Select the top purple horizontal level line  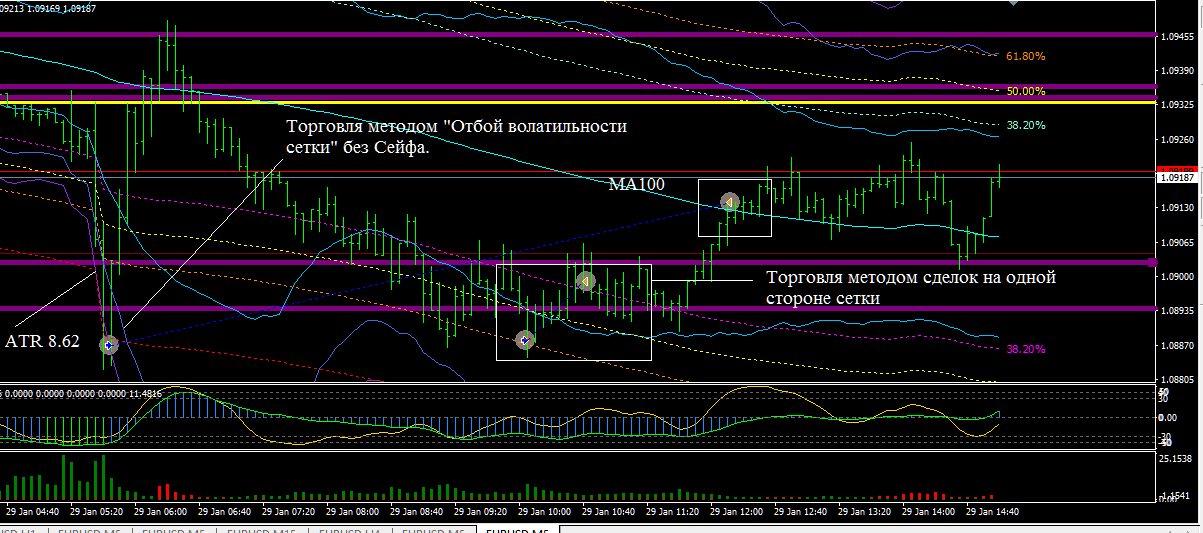pos(578,35)
